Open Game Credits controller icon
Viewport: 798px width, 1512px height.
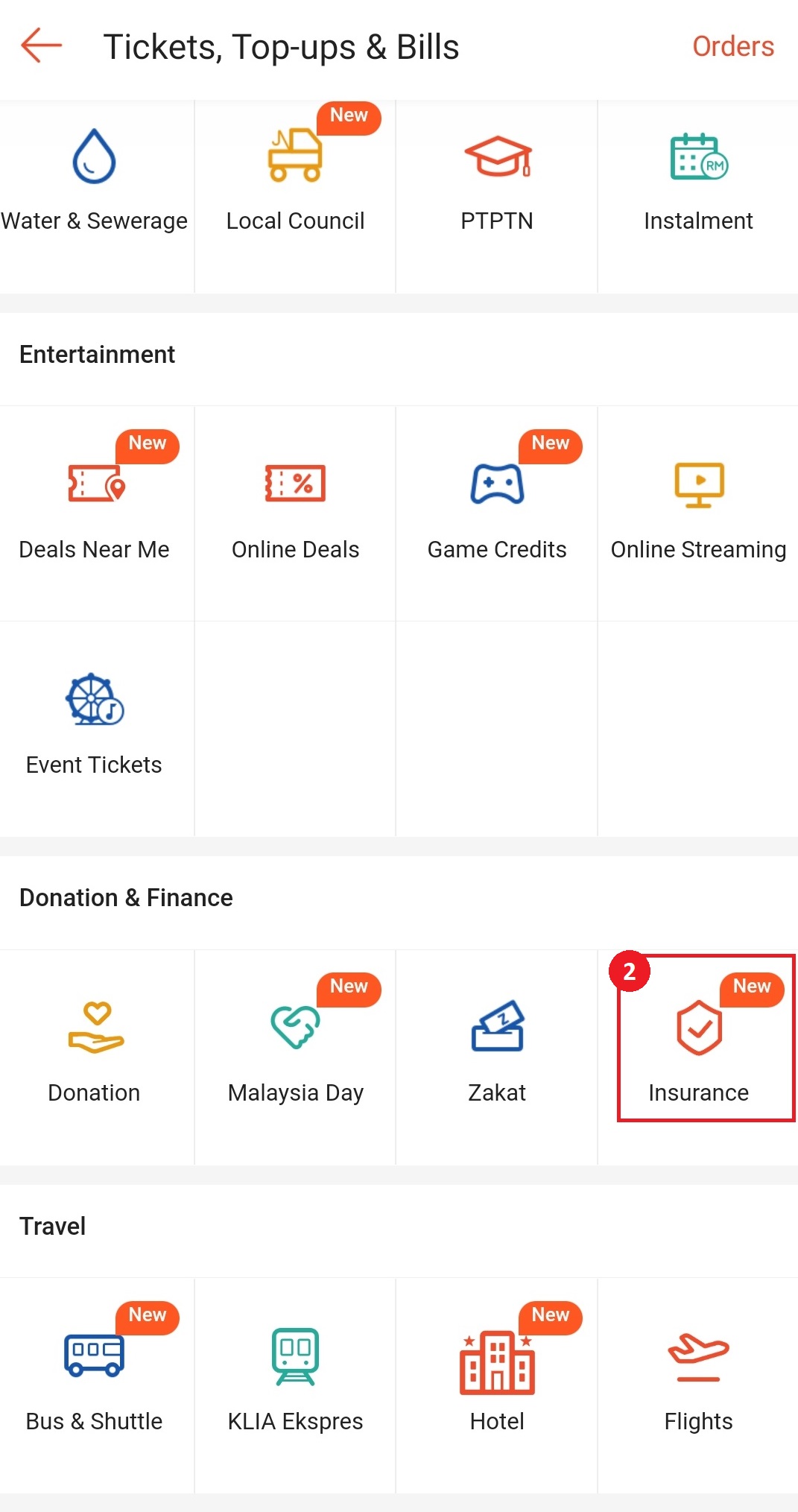[497, 484]
